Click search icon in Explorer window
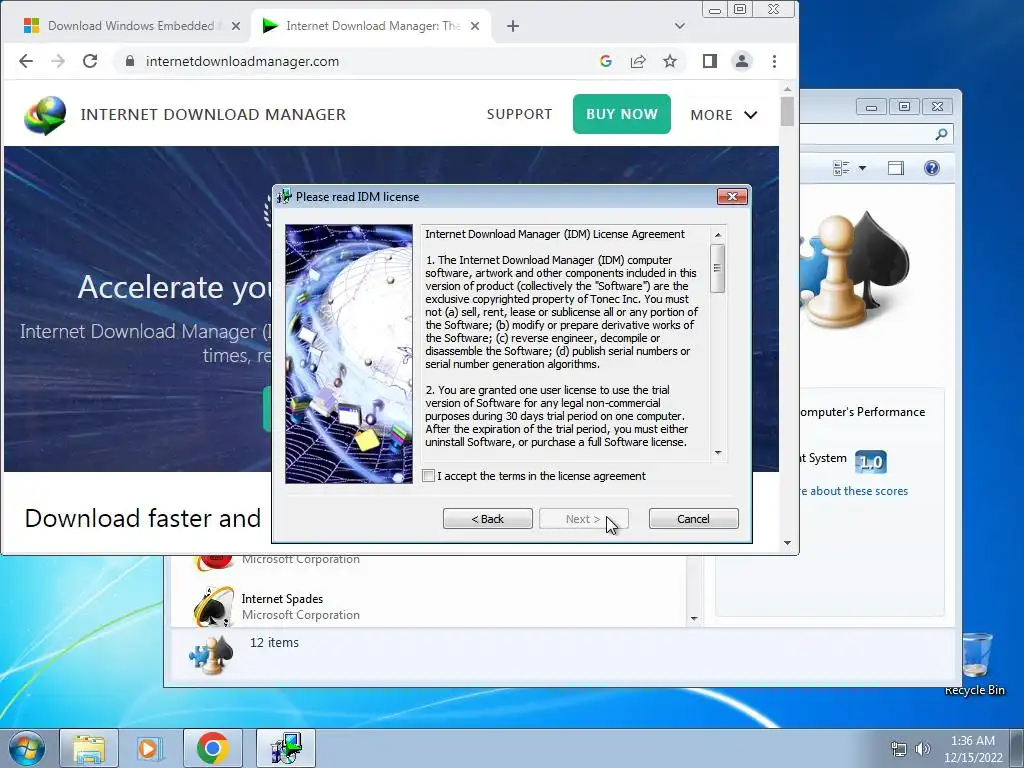This screenshot has height=768, width=1024. (x=941, y=135)
